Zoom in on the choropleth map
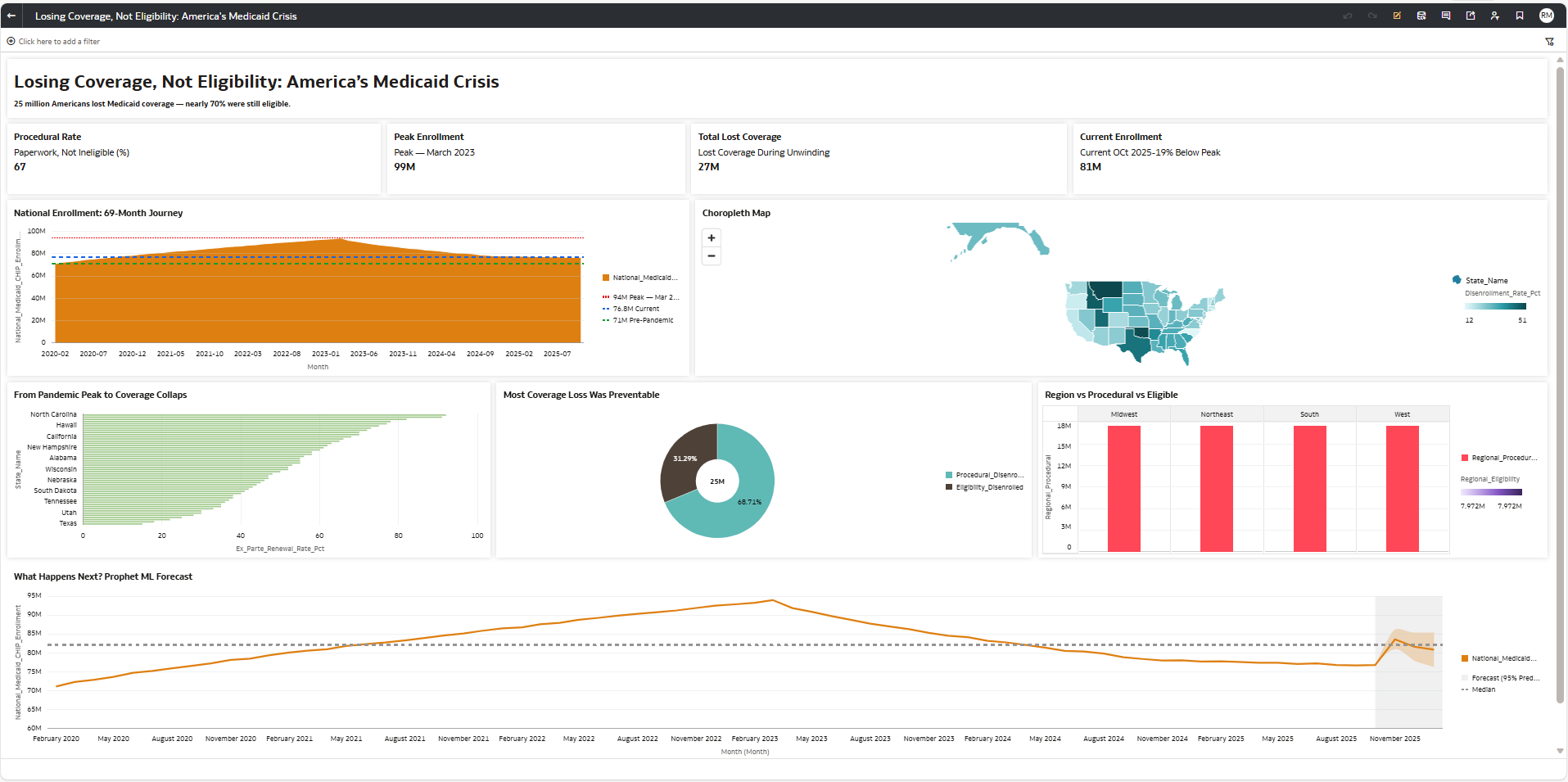 click(x=712, y=237)
